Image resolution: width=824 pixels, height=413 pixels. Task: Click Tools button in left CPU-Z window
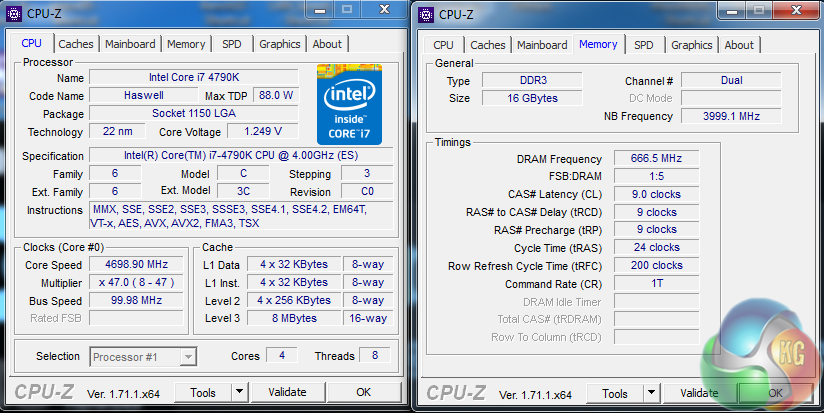(x=203, y=393)
